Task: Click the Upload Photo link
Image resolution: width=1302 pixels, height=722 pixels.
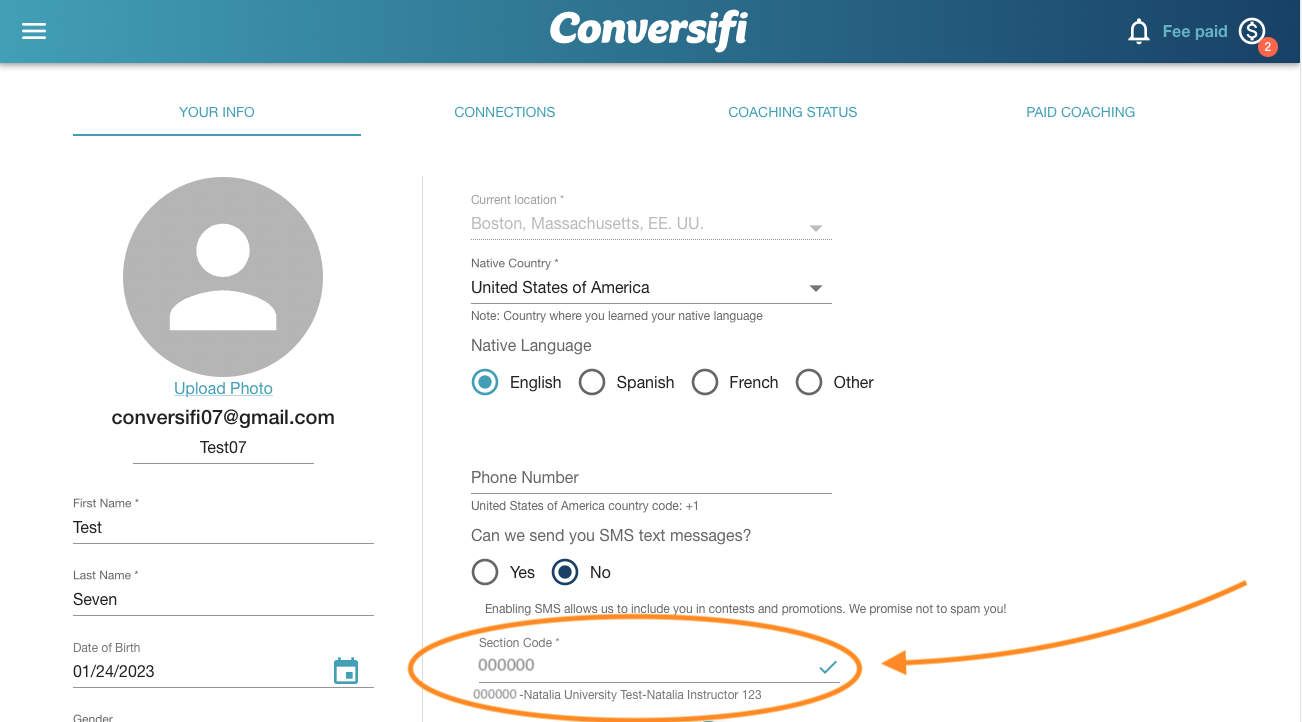Action: (223, 388)
